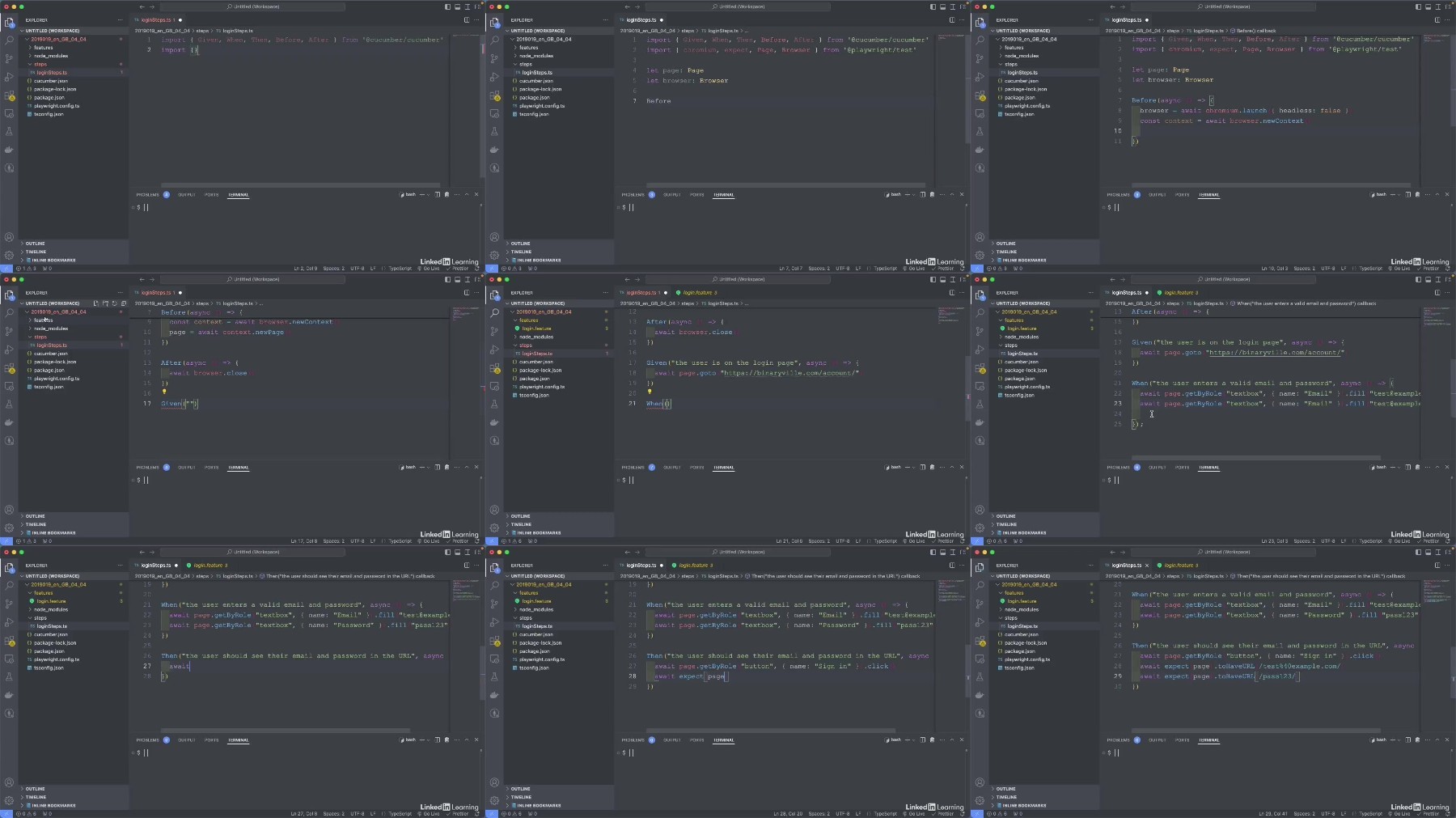The image size is (1456, 818).
Task: Open Source Control in top-left window
Action: [10, 58]
